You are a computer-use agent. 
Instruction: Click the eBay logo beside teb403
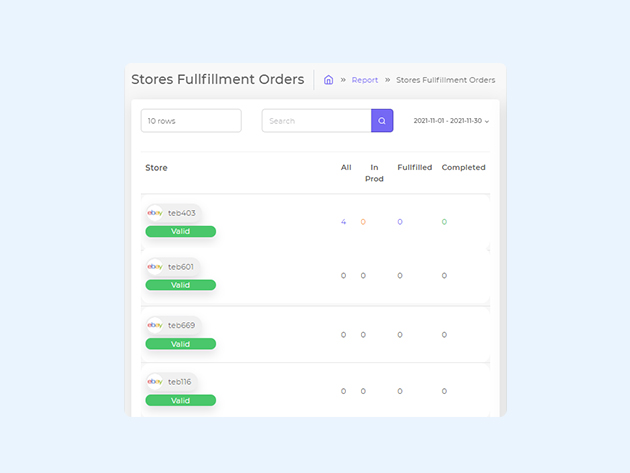coord(155,213)
